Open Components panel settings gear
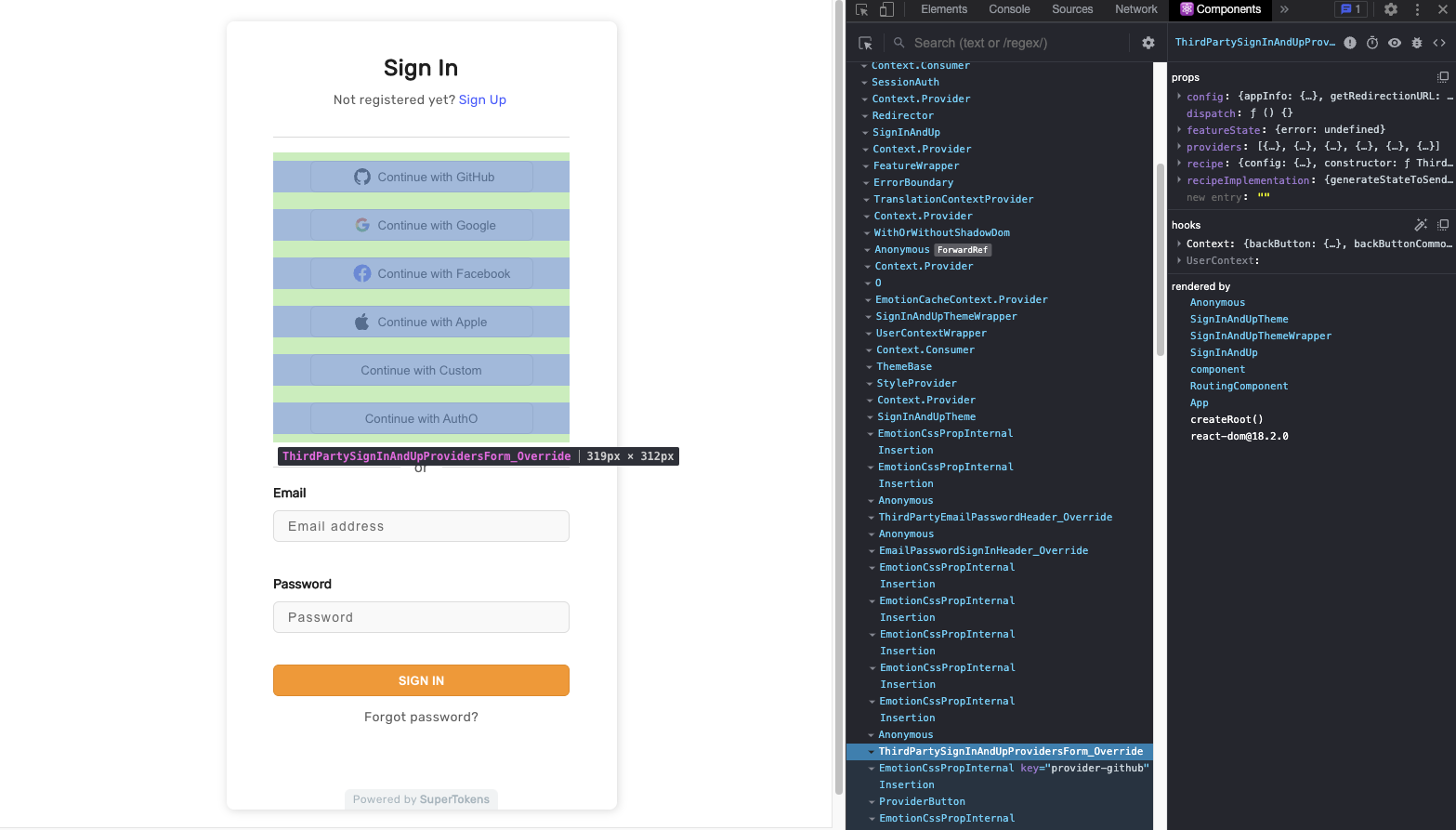This screenshot has height=830, width=1456. pos(1148,42)
